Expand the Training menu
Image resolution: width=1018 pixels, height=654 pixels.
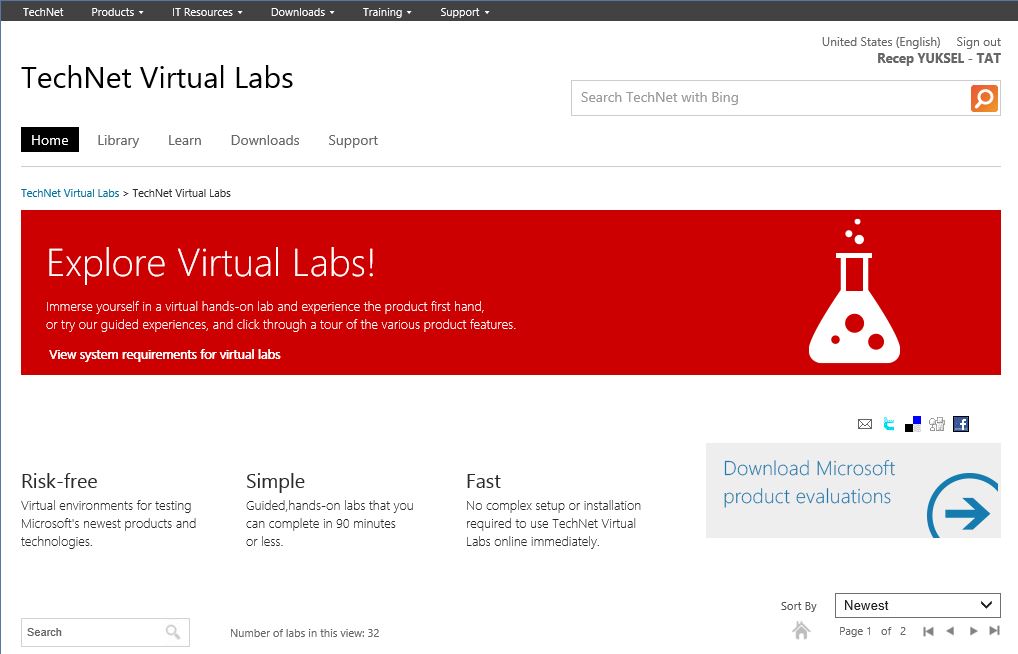[387, 12]
